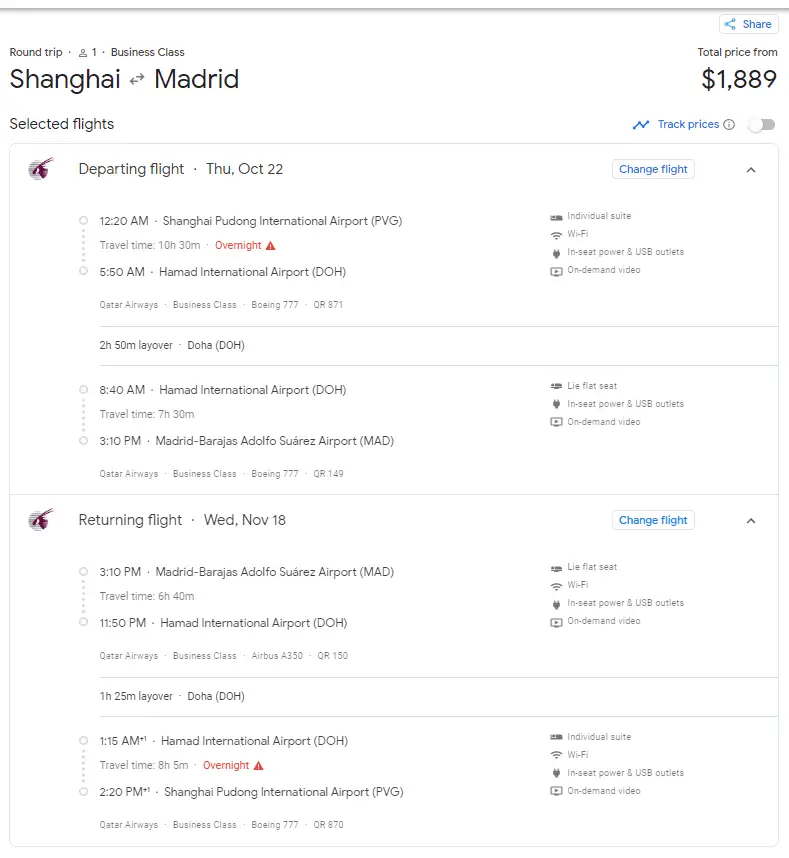
Task: Click Qatar Airways logo on returning flight
Action: pyautogui.click(x=41, y=520)
